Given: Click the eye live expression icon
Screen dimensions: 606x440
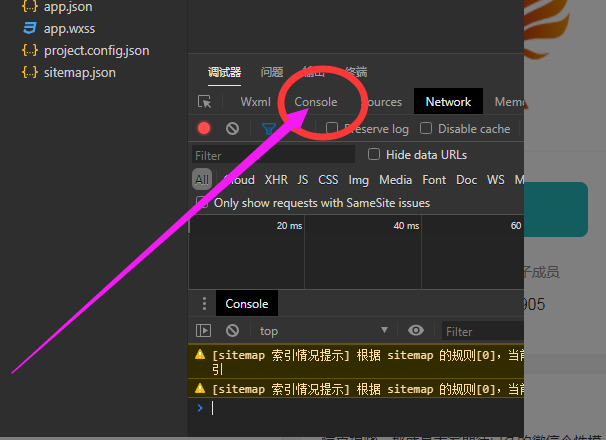Looking at the screenshot, I should tap(416, 331).
